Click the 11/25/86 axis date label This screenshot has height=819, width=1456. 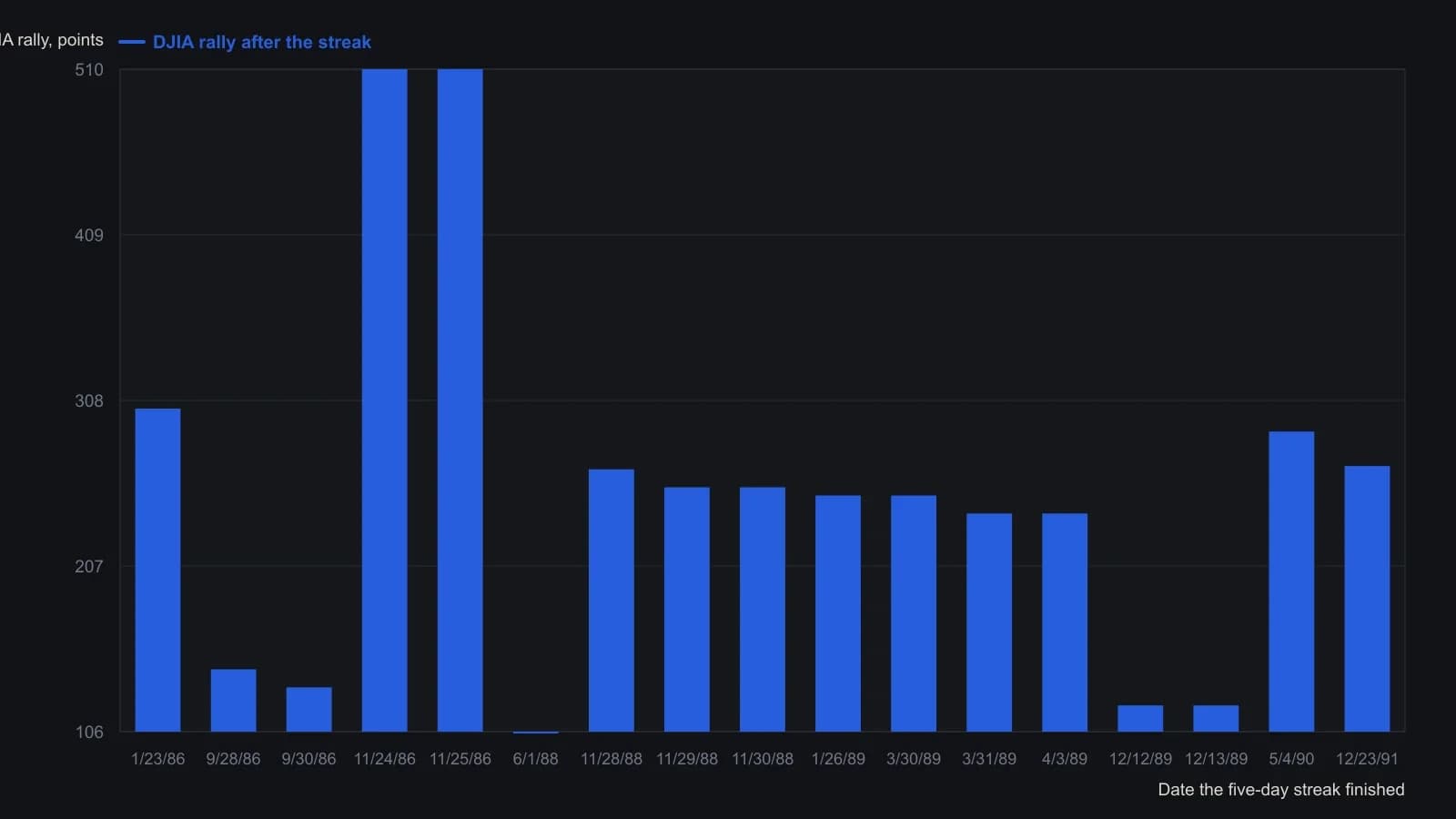point(460,759)
